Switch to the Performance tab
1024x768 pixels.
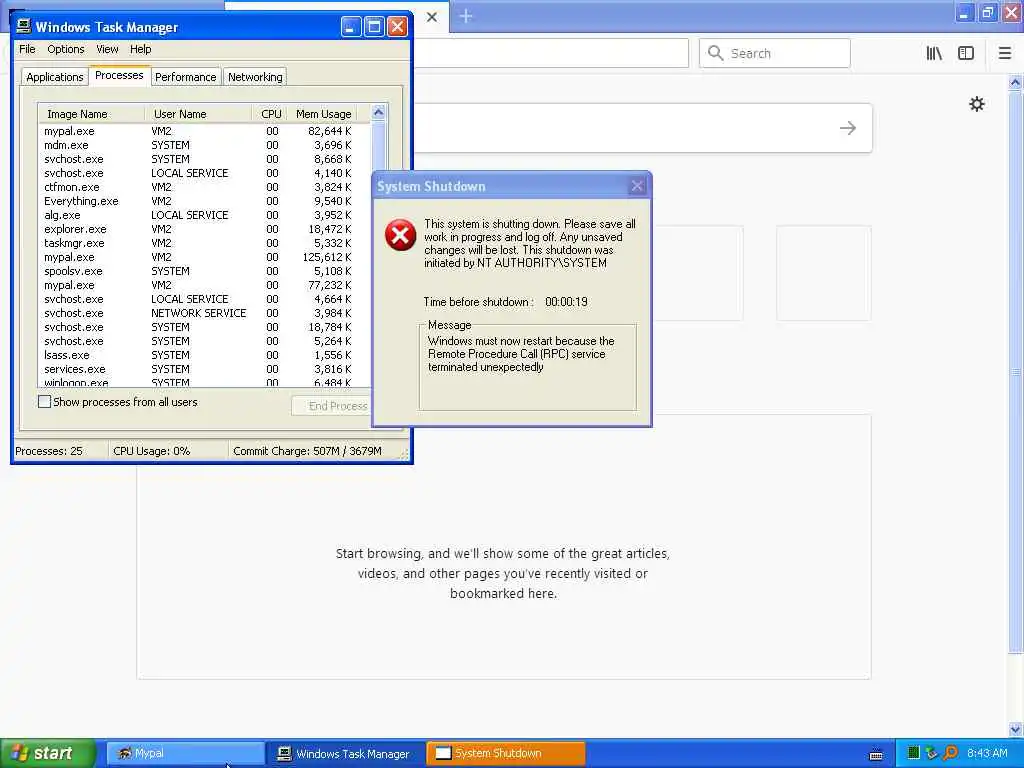(185, 76)
